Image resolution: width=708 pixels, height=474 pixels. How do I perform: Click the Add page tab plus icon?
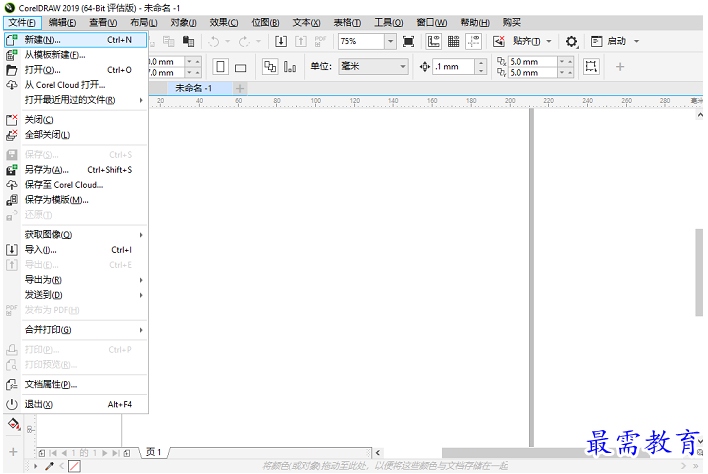pyautogui.click(x=240, y=88)
